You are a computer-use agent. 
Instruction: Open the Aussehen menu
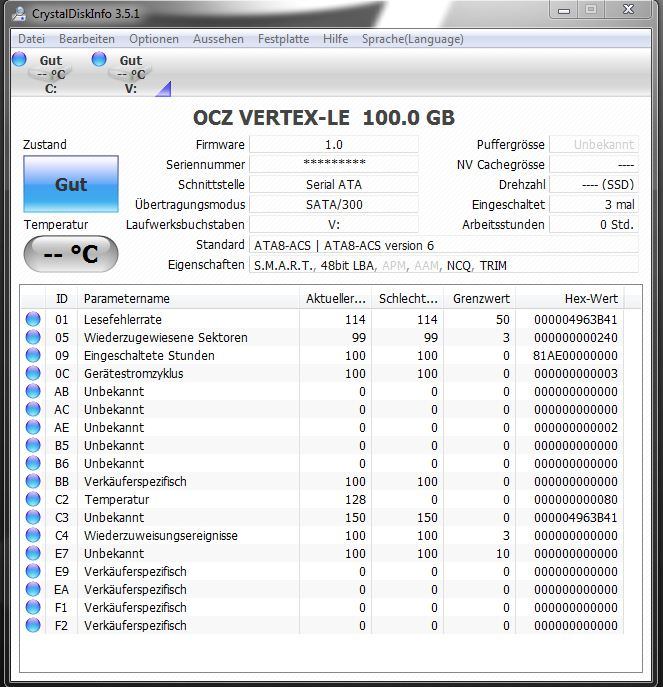pos(218,39)
